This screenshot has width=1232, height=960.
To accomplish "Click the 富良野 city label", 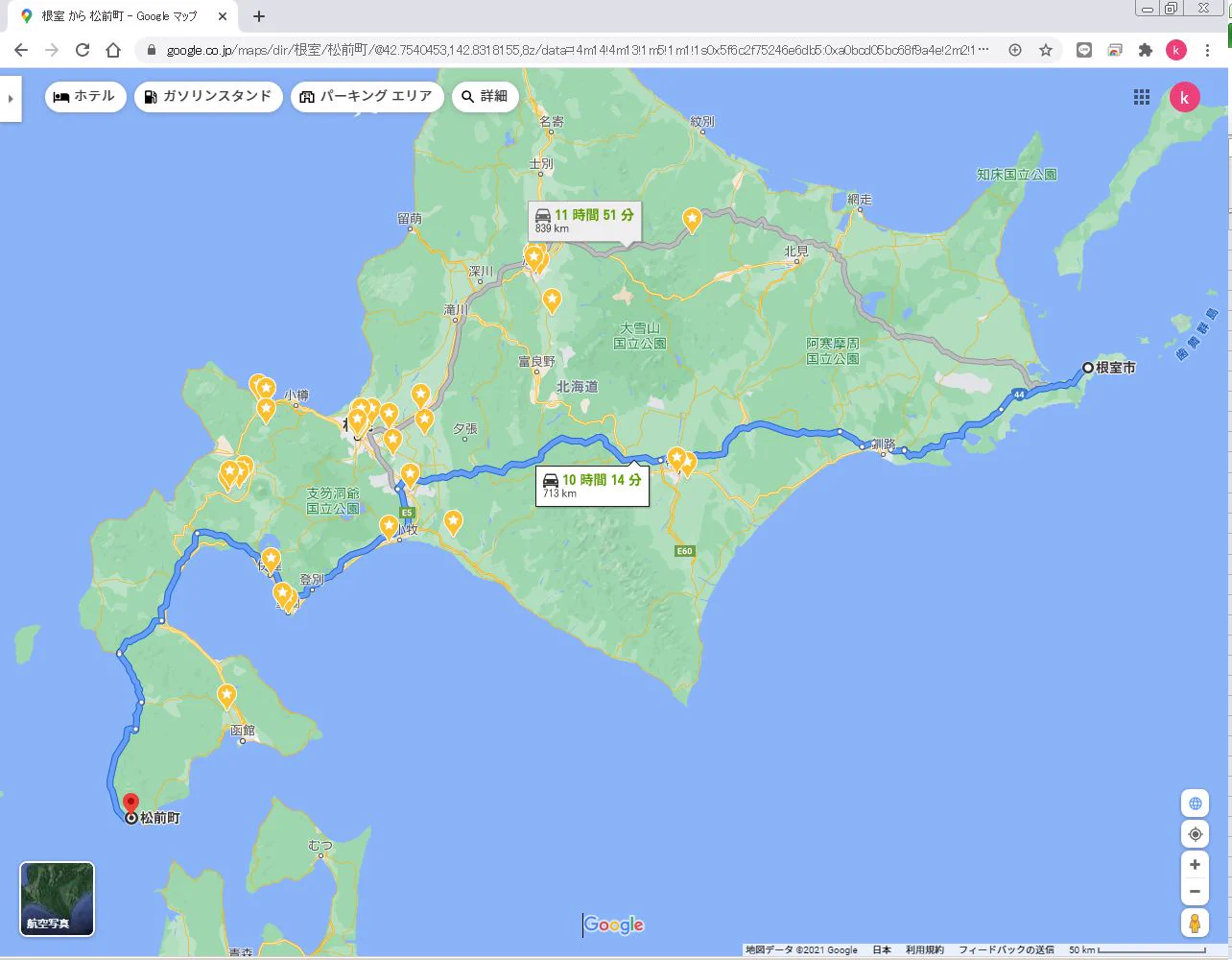I will tap(536, 361).
